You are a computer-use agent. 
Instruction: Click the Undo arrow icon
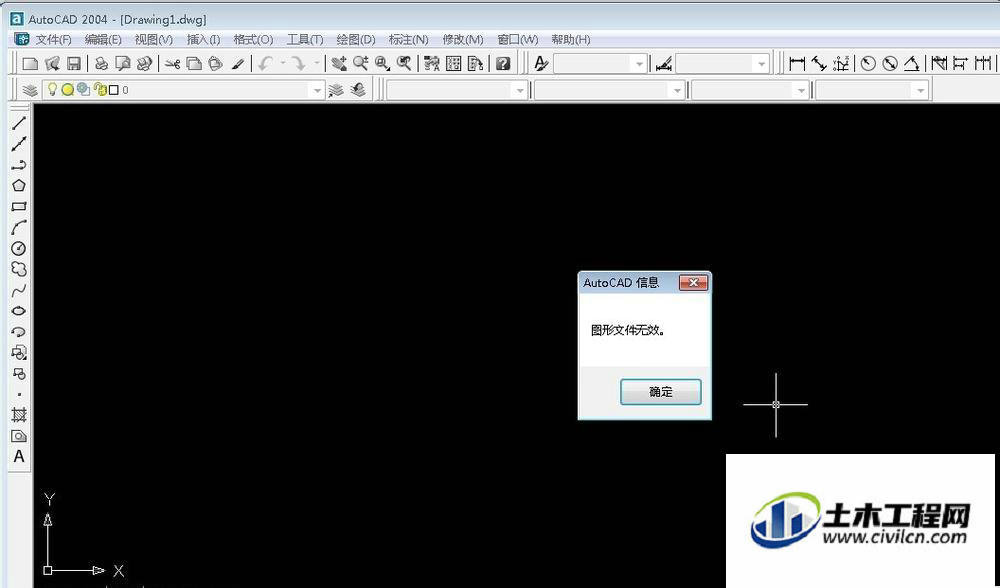(x=267, y=63)
